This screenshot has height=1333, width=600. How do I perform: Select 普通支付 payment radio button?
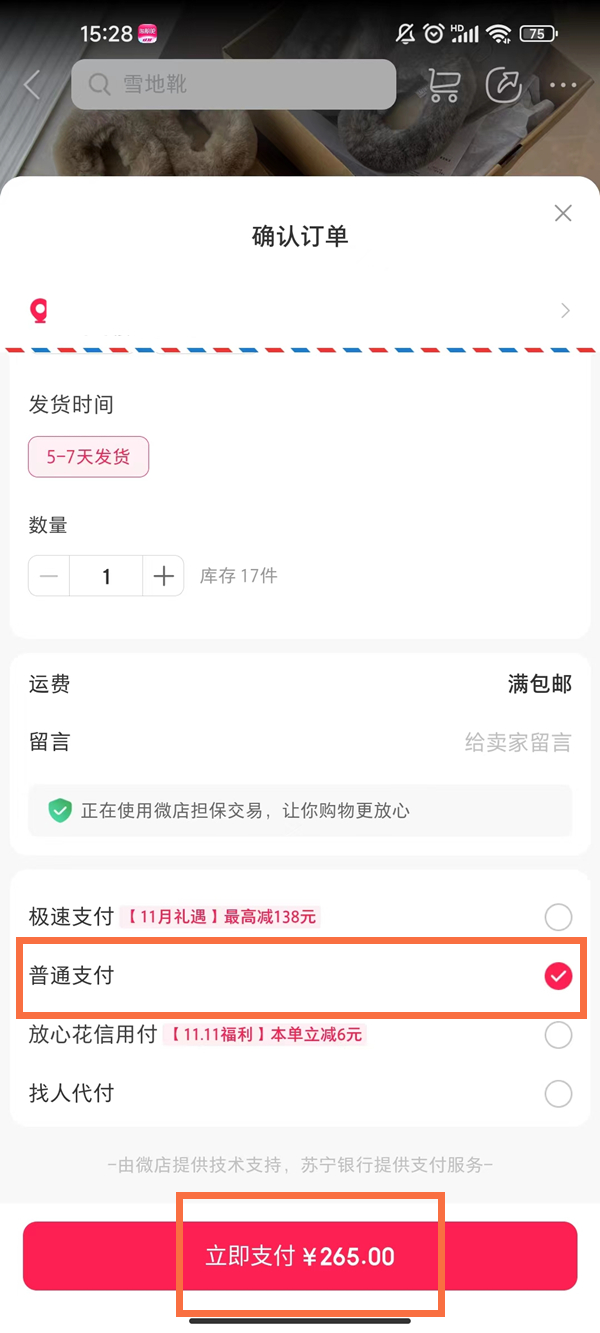(x=558, y=976)
